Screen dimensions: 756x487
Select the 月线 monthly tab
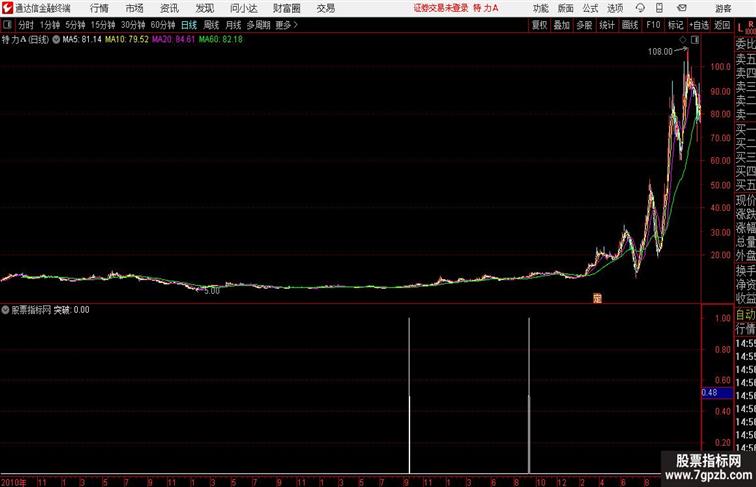[x=233, y=25]
